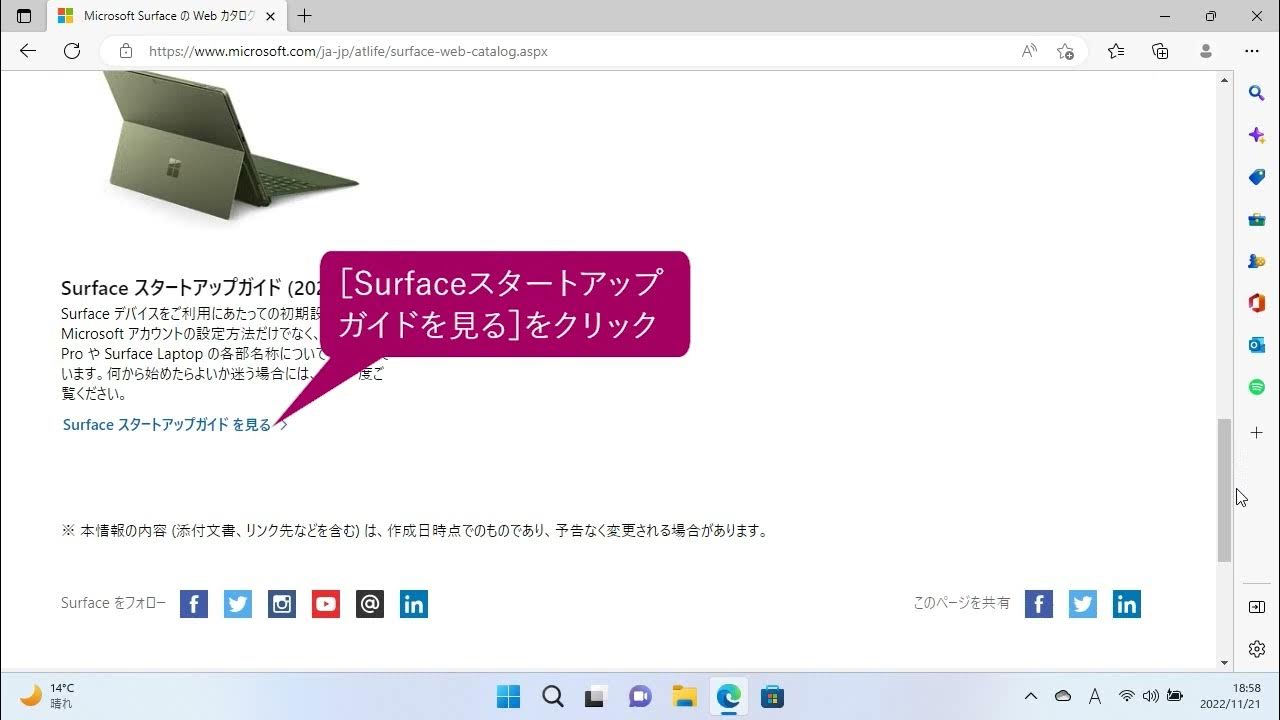Open Microsoft Store from the taskbar

772,696
